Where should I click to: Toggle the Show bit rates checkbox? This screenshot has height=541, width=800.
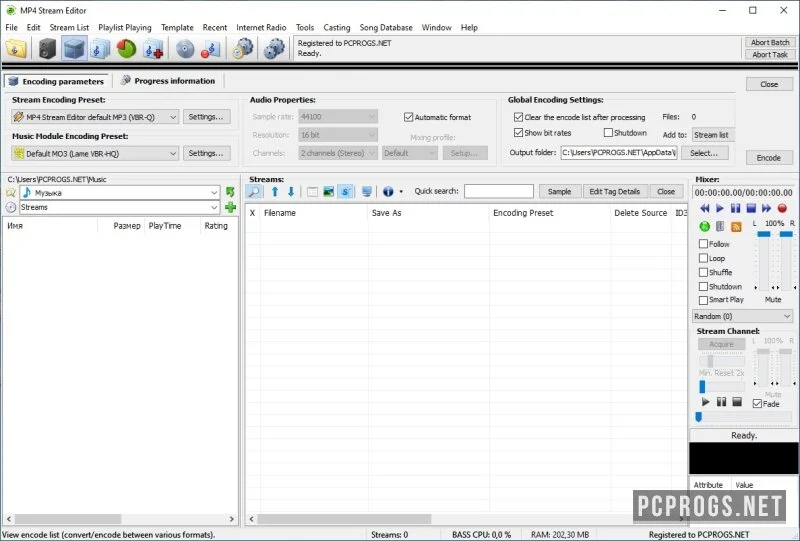(x=518, y=133)
